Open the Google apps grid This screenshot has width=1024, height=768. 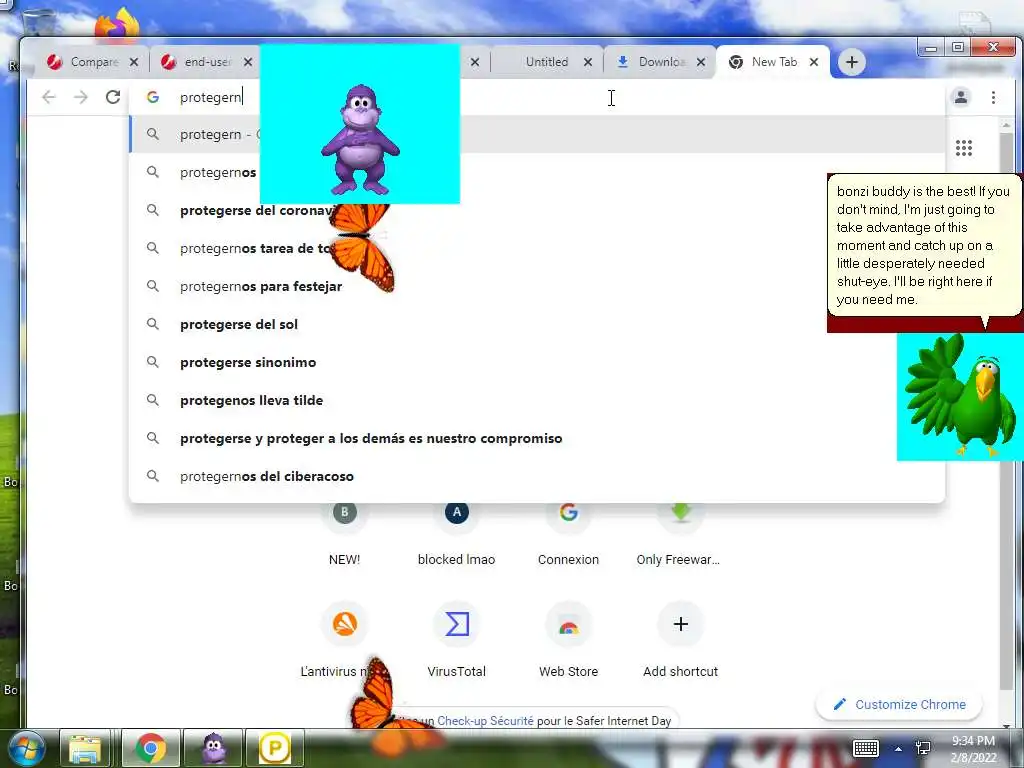(x=963, y=148)
